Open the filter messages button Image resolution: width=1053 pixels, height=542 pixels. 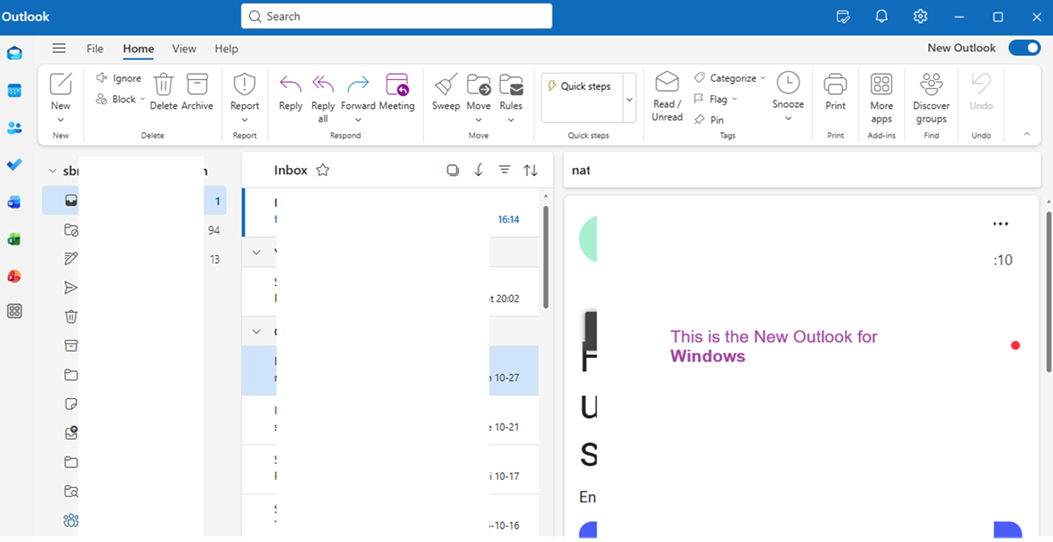(x=505, y=171)
